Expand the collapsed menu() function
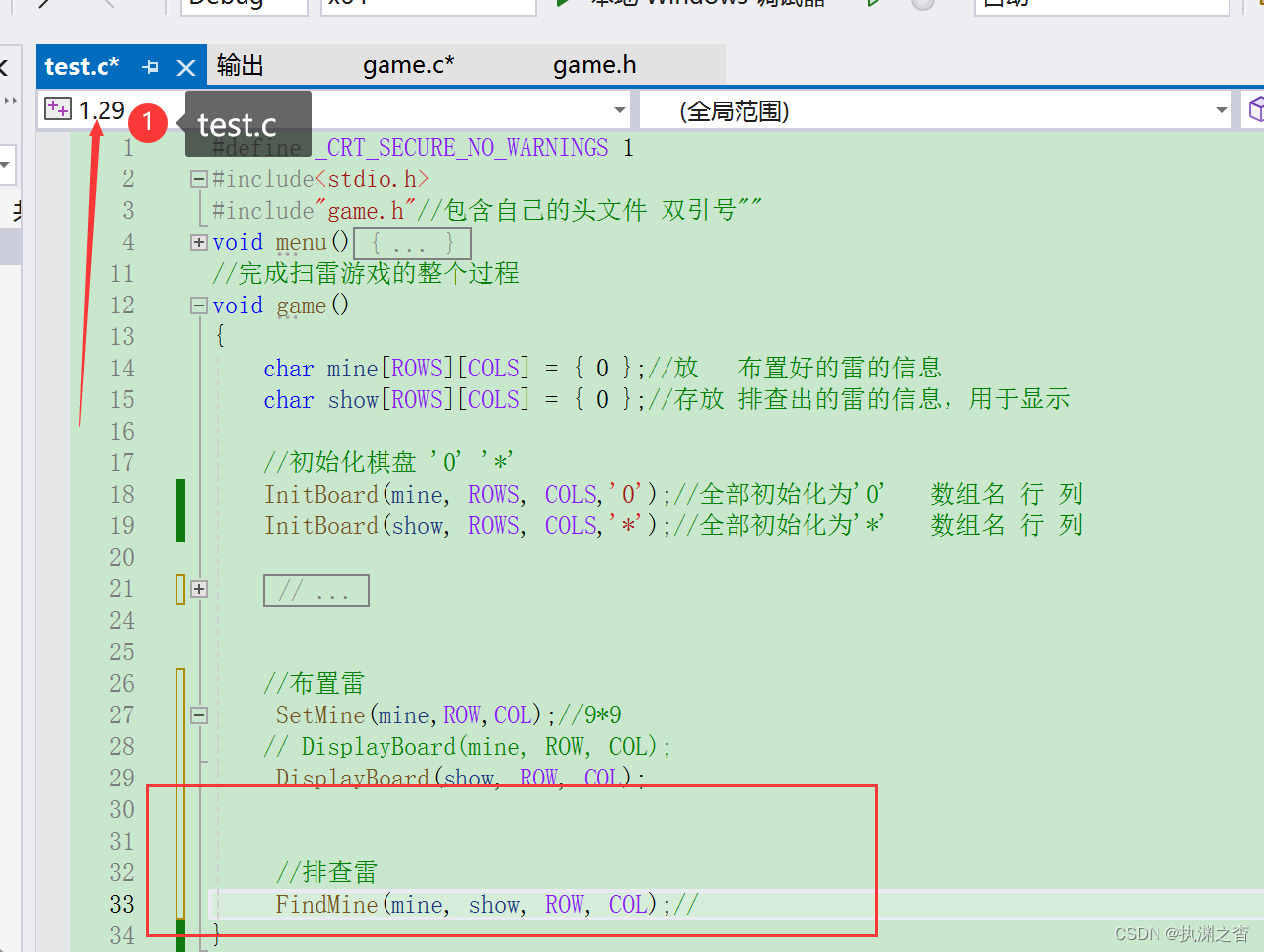The width and height of the screenshot is (1264, 952). (x=199, y=242)
